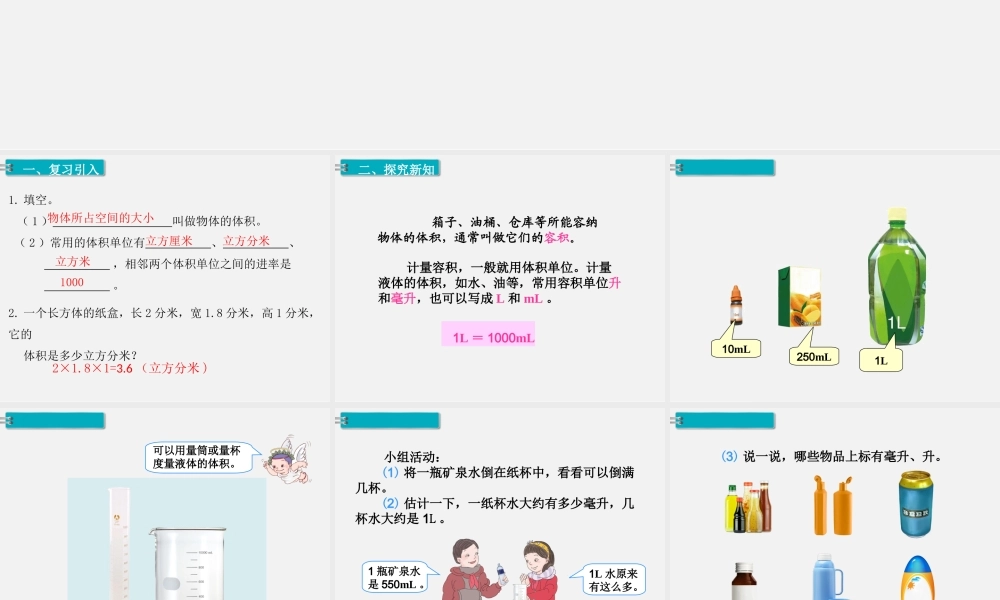Select the group of sauce bottles

[748, 506]
